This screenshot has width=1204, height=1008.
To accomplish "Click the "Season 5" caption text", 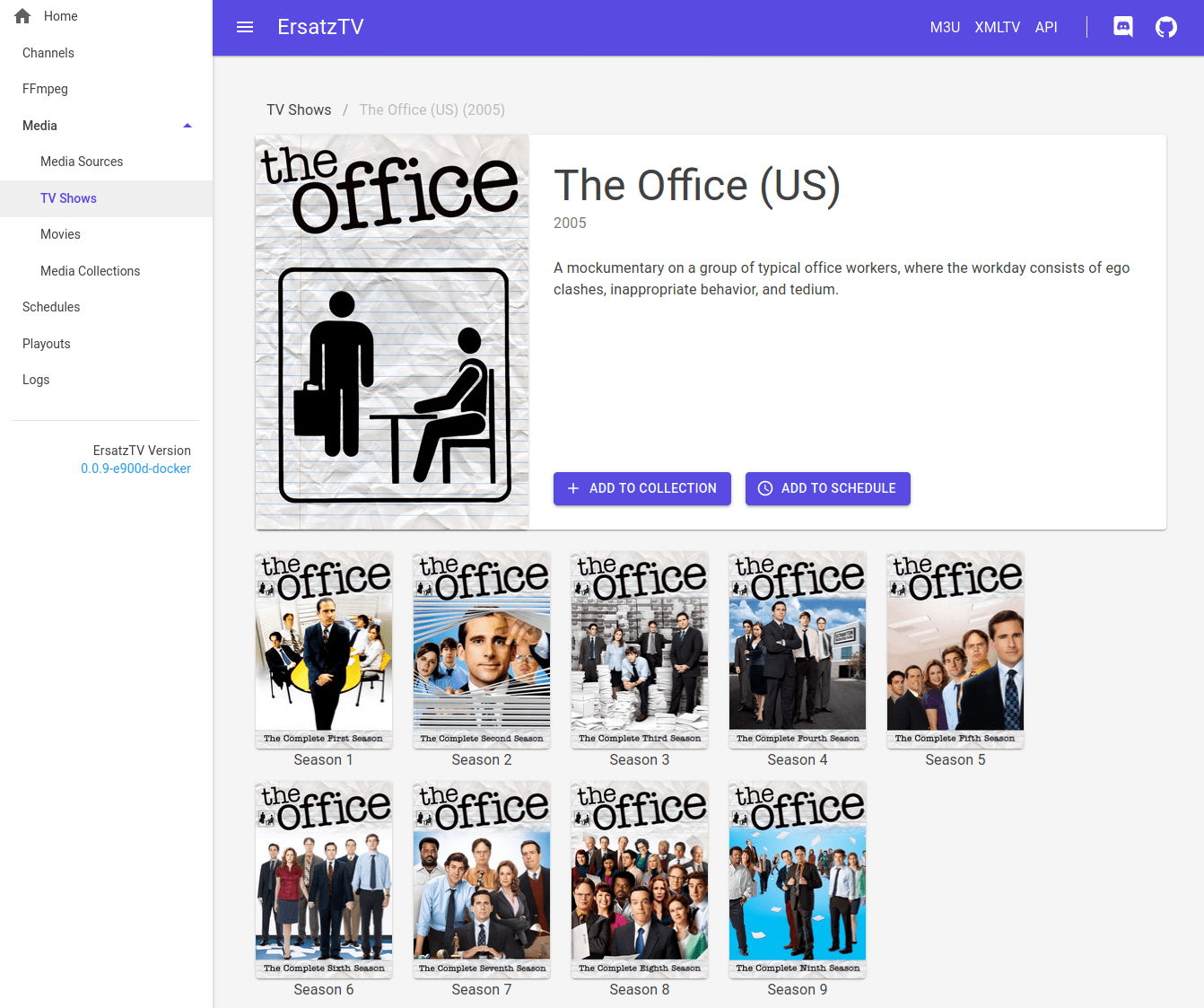I will [955, 760].
